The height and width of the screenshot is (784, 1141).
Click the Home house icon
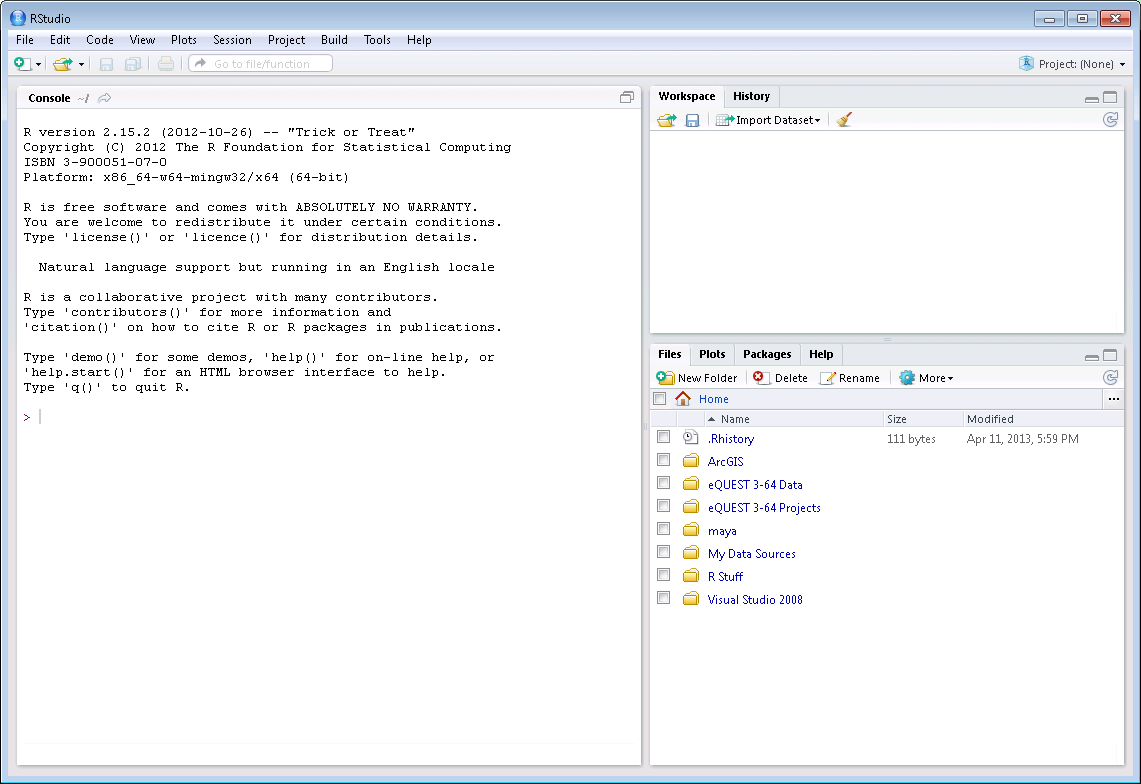pos(683,398)
